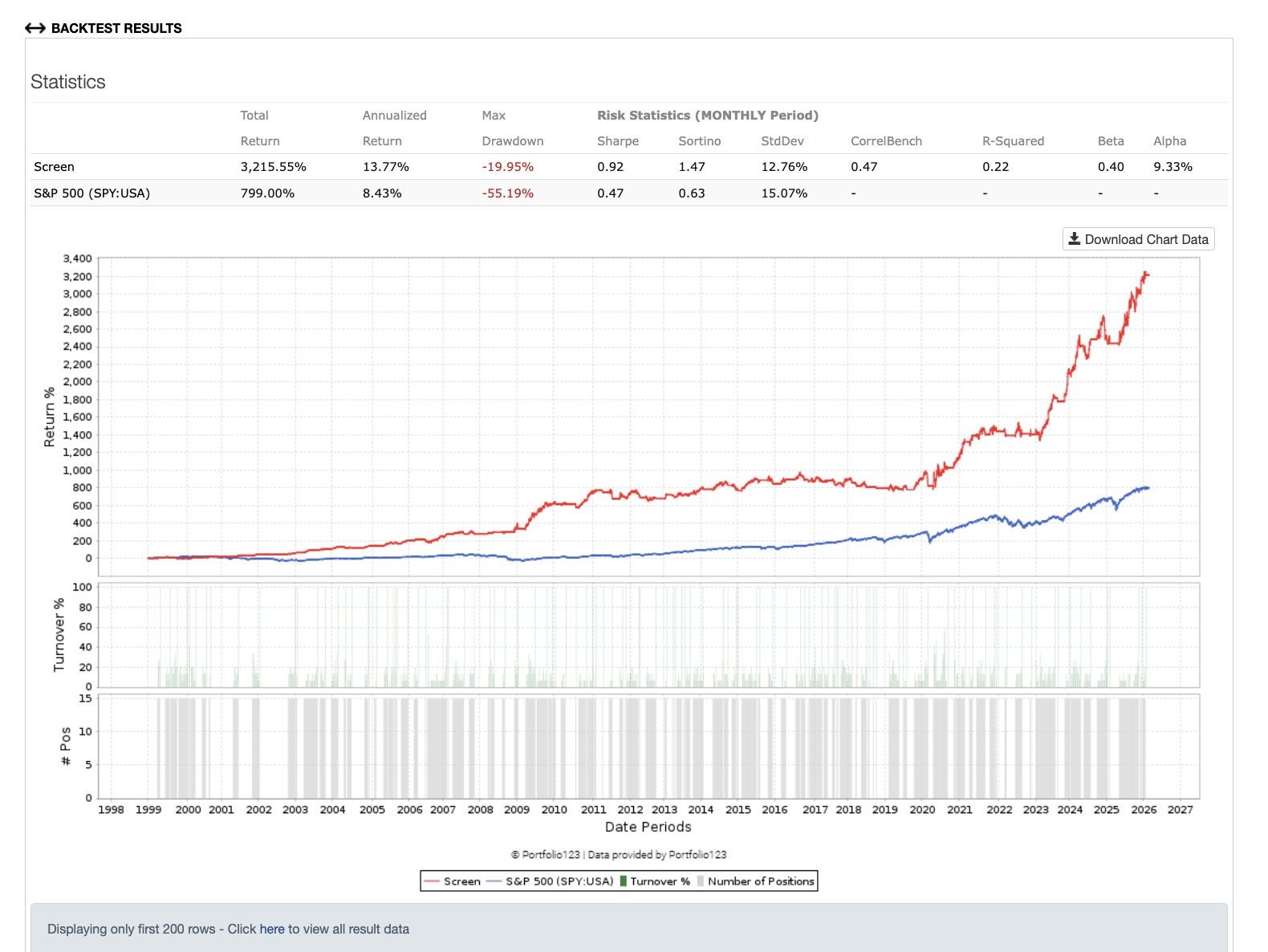The image size is (1268, 952).
Task: Click the blue S&P 500 line swatch in the legend
Action: (494, 881)
